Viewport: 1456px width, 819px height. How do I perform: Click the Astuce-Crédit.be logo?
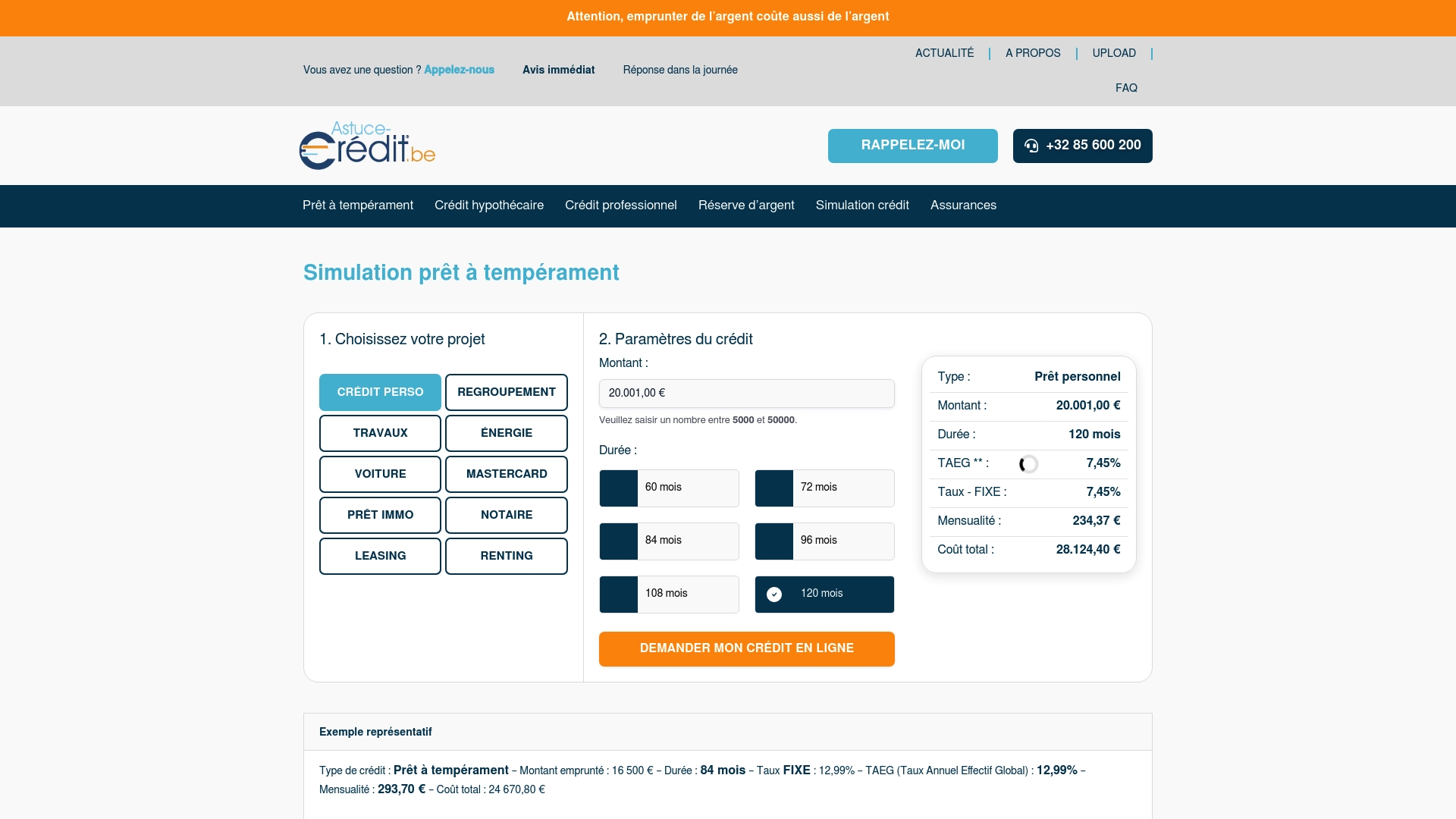pyautogui.click(x=366, y=146)
